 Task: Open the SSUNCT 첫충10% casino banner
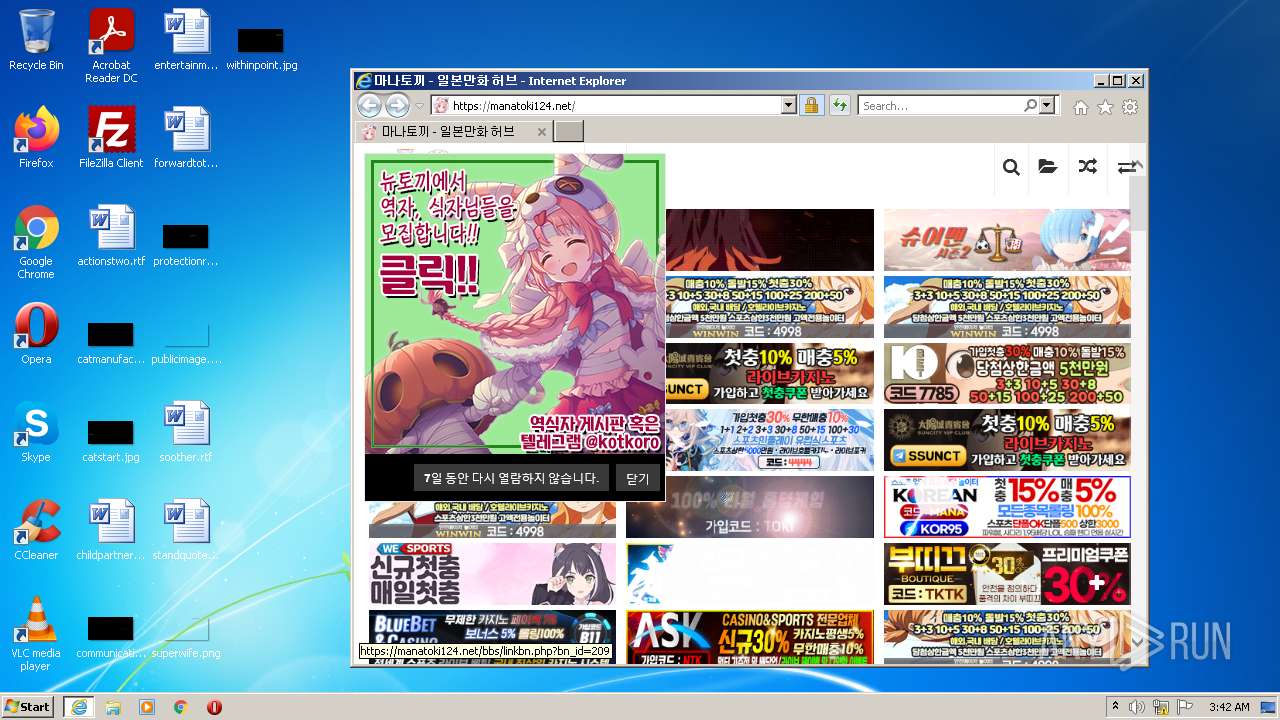tap(1007, 440)
